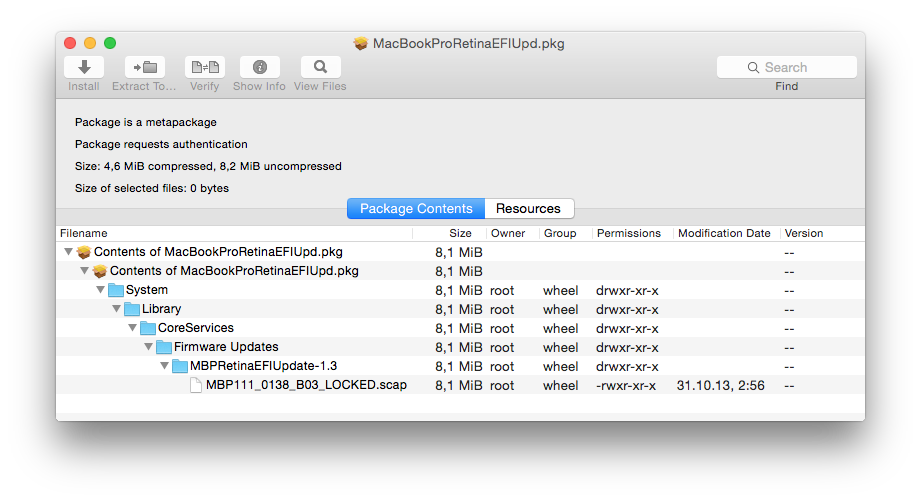The width and height of the screenshot is (921, 501).
Task: Open the Show Info icon
Action: (x=260, y=67)
